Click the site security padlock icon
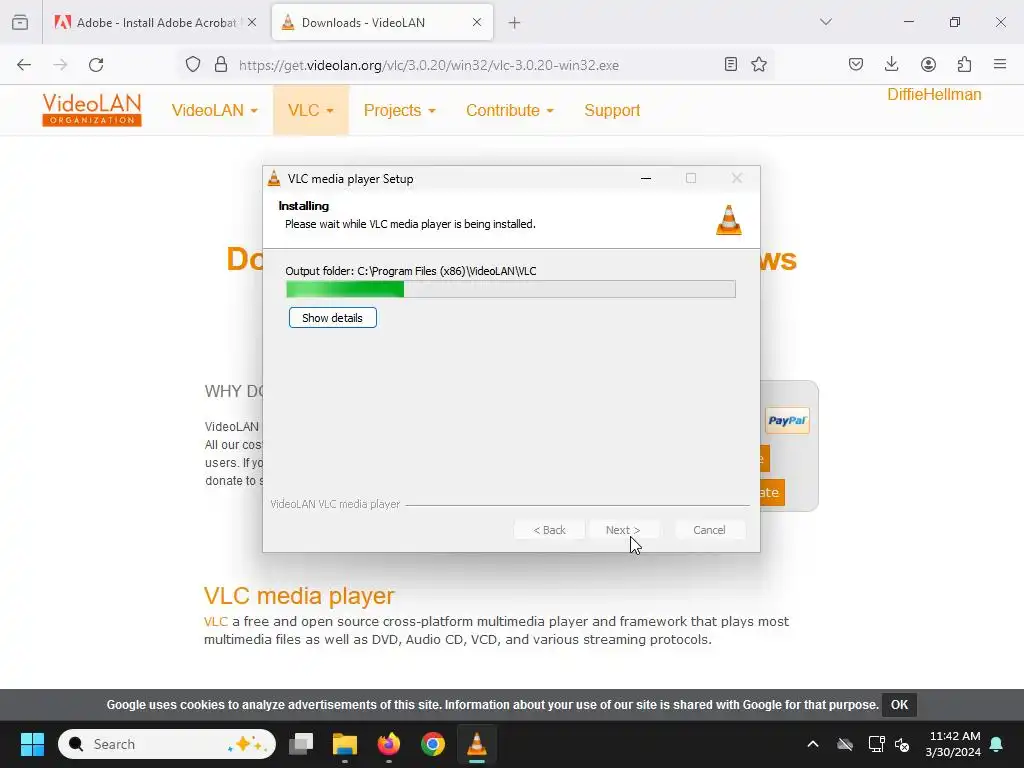1024x768 pixels. click(221, 64)
